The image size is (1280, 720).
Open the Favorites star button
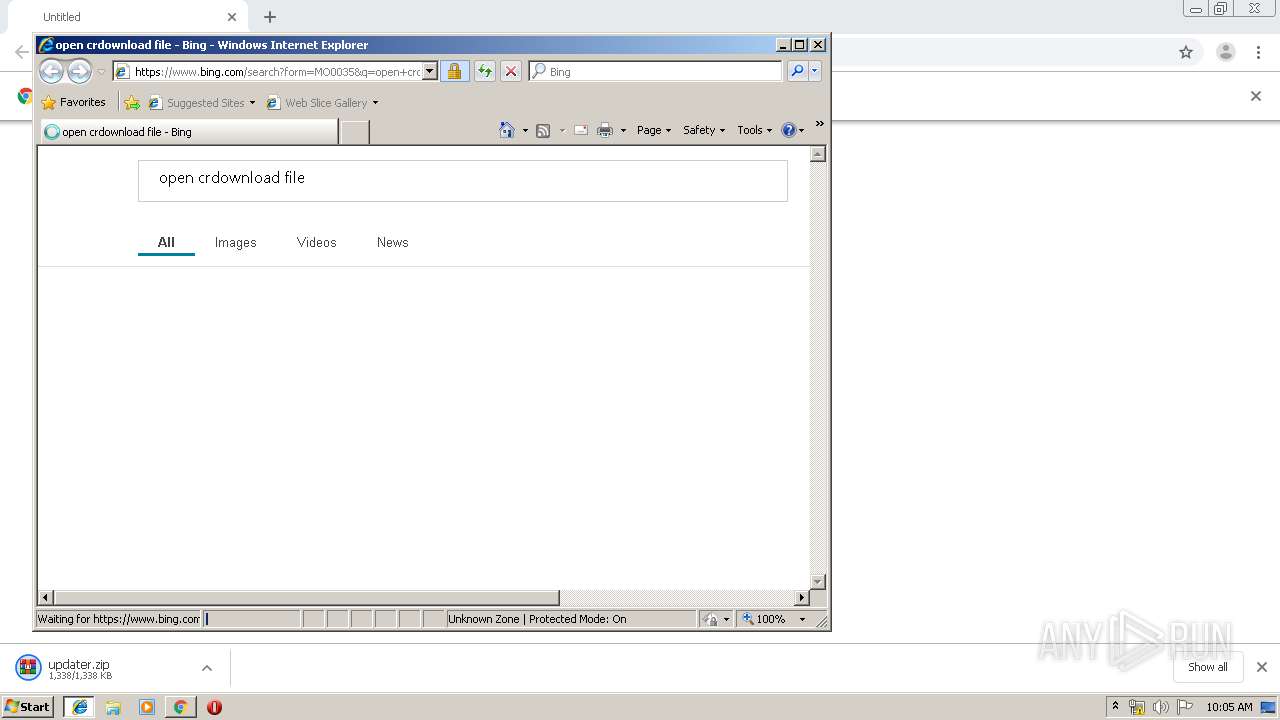coord(74,102)
